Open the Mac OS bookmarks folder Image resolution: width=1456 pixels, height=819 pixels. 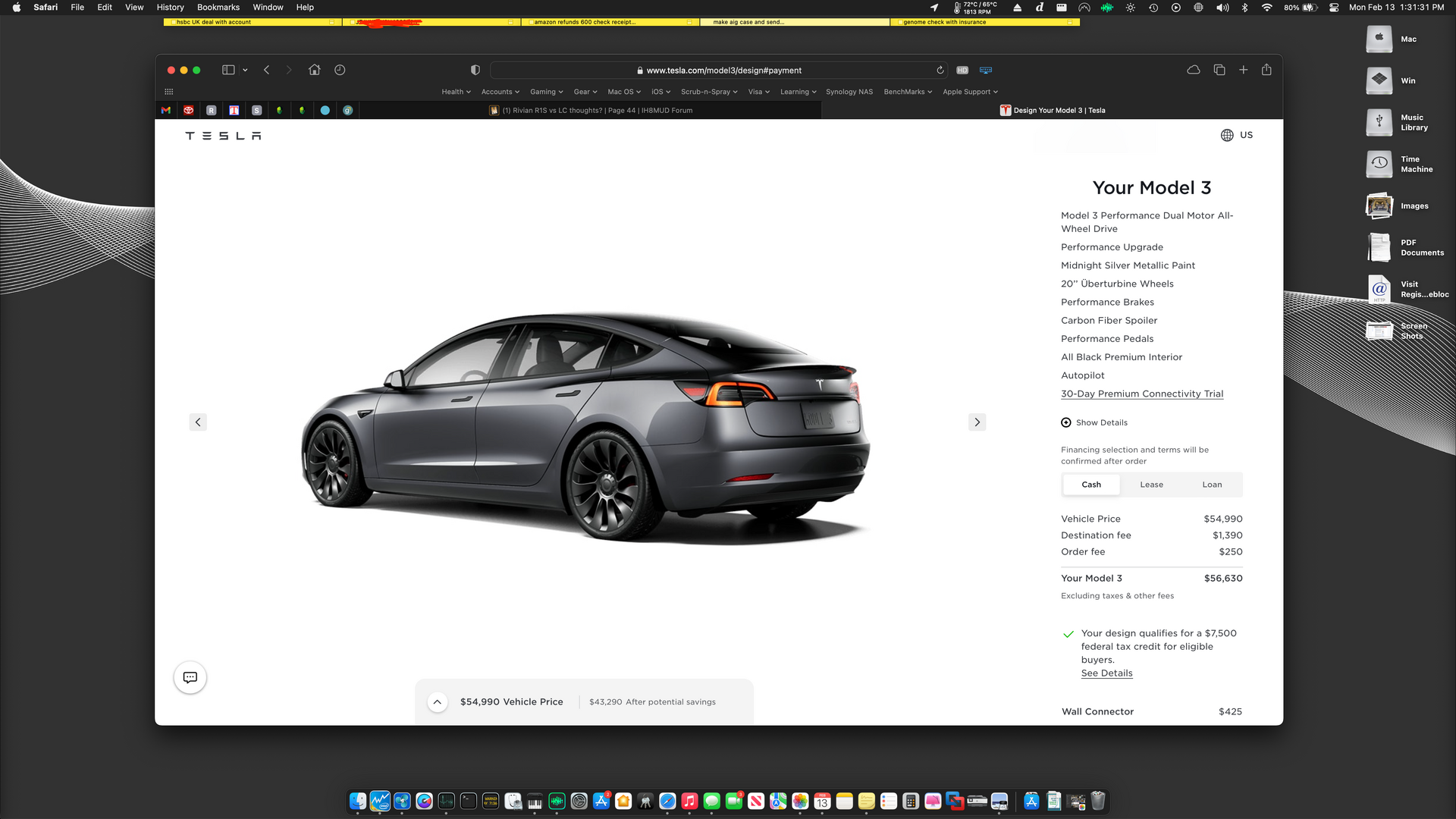point(624,92)
